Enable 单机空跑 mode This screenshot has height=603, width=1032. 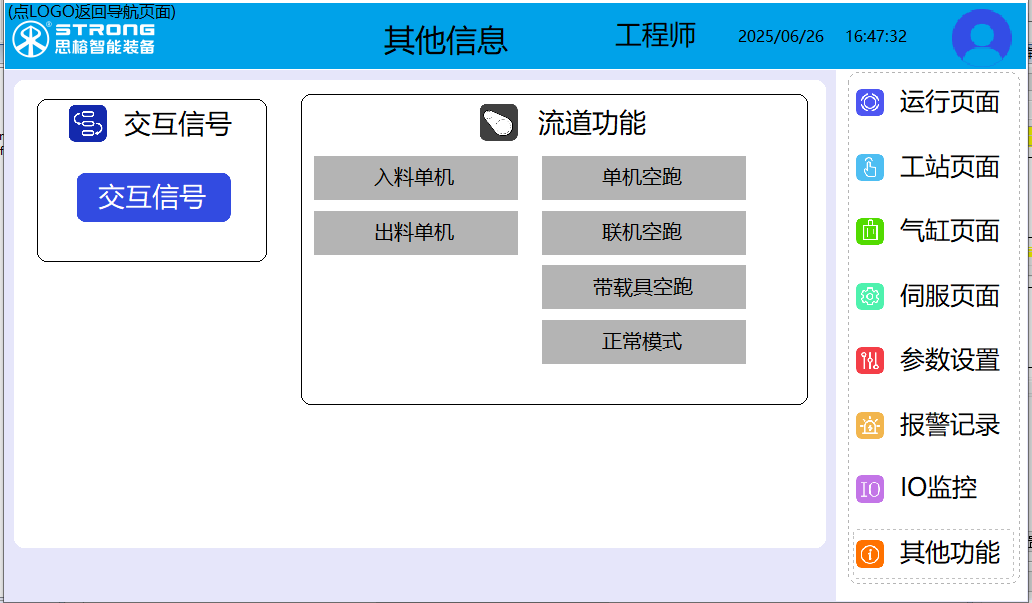tap(643, 178)
